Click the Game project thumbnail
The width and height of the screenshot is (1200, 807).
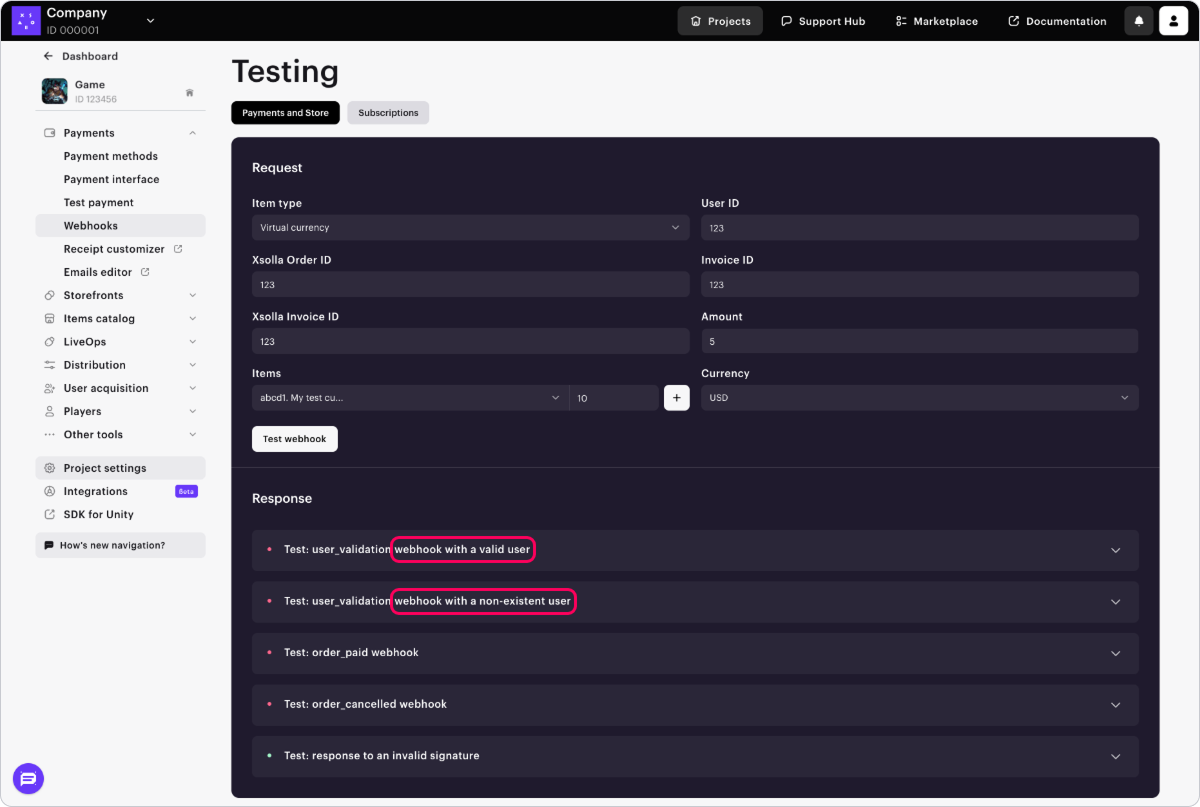click(54, 91)
